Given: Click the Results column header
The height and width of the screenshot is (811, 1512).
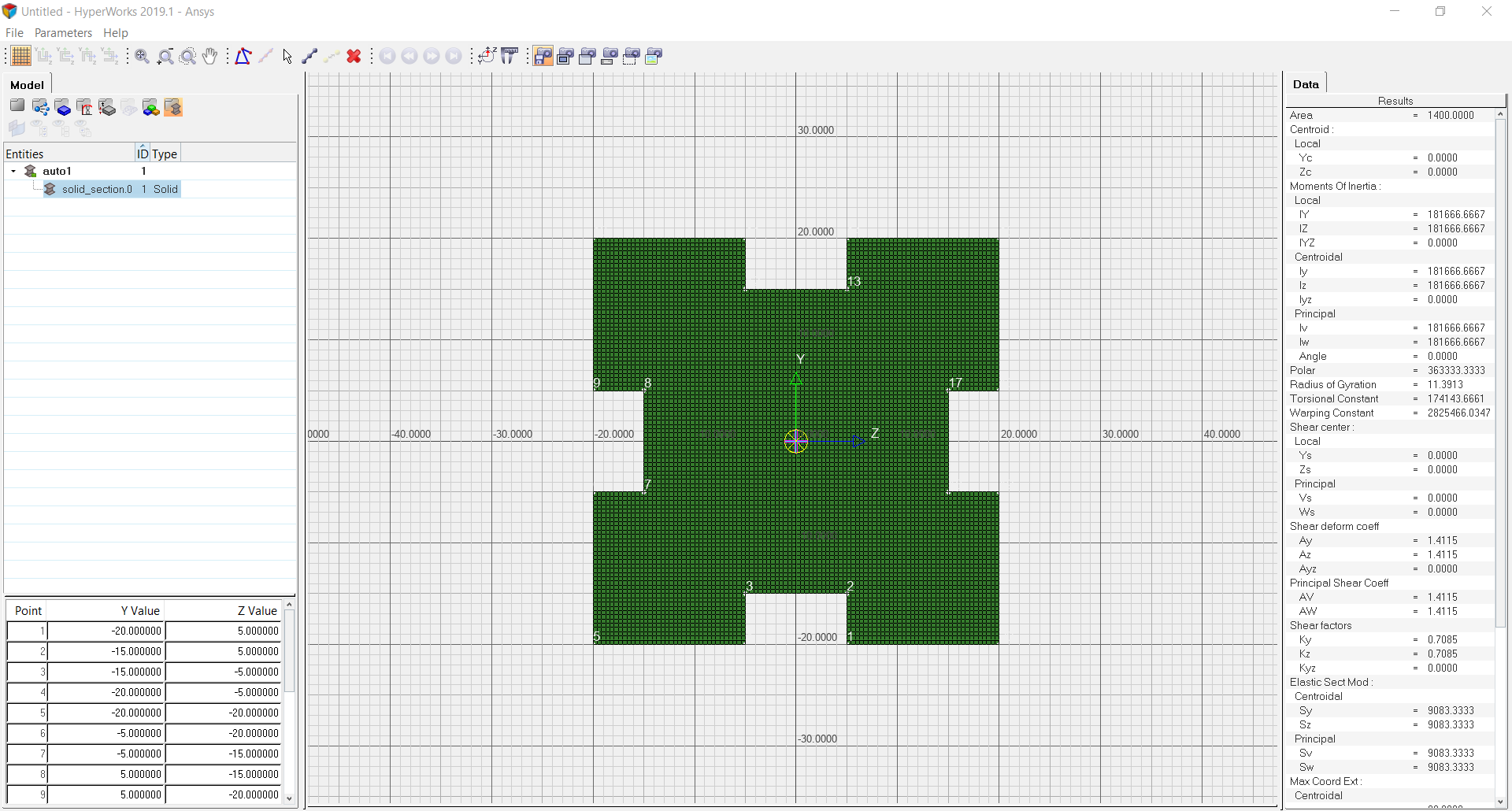Looking at the screenshot, I should coord(1395,101).
